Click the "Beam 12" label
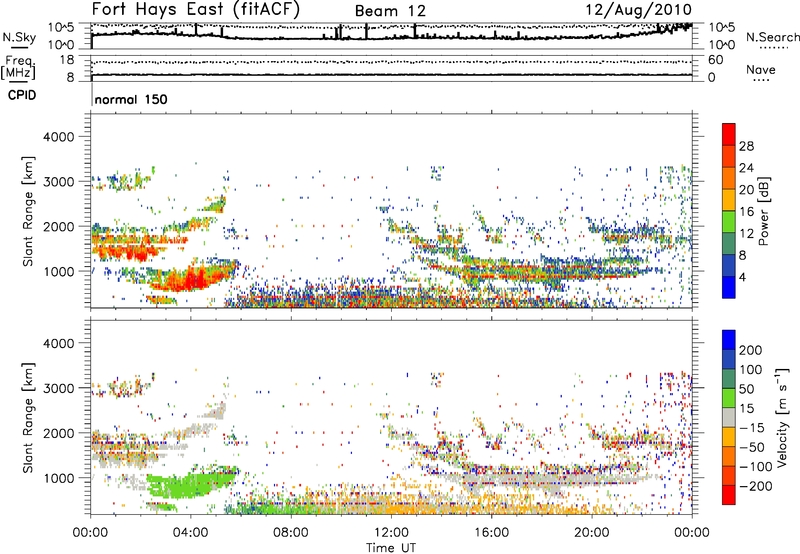Viewport: 800px width, 554px height. click(390, 11)
